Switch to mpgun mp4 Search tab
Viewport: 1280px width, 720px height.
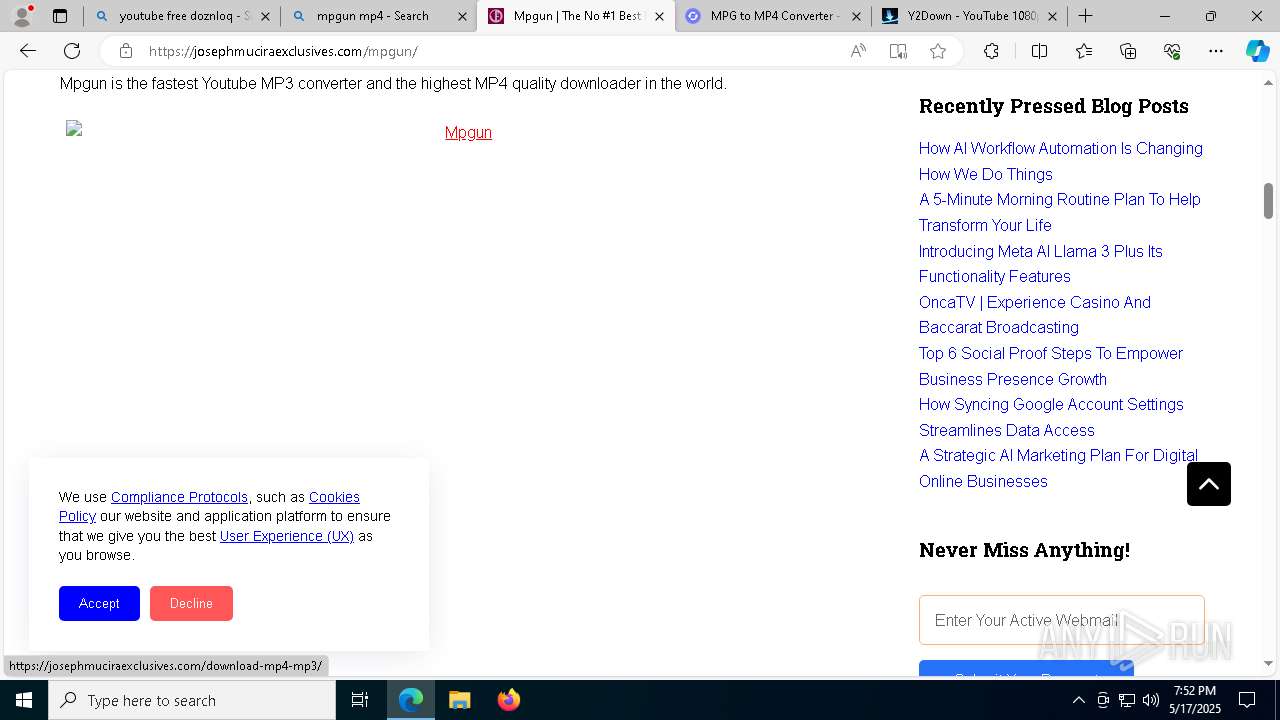[379, 16]
